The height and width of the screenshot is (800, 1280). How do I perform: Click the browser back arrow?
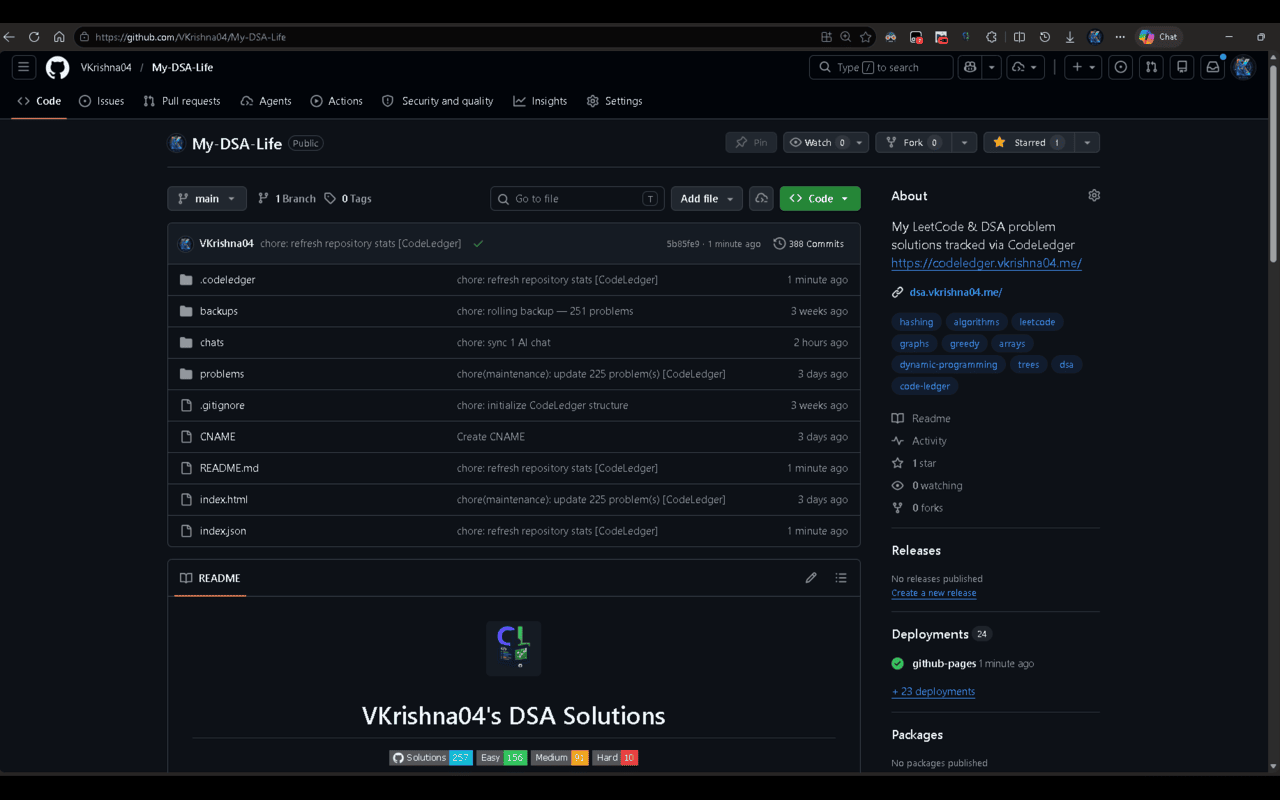[9, 37]
